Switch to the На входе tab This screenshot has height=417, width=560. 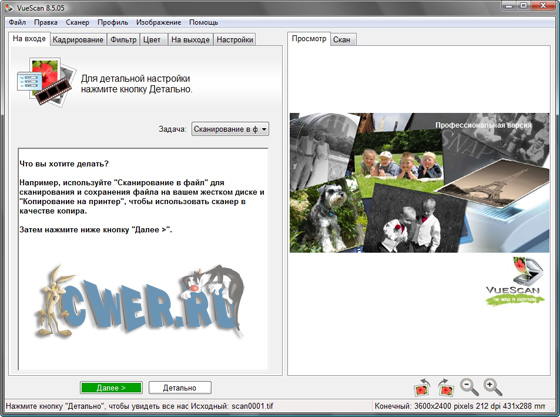point(29,39)
